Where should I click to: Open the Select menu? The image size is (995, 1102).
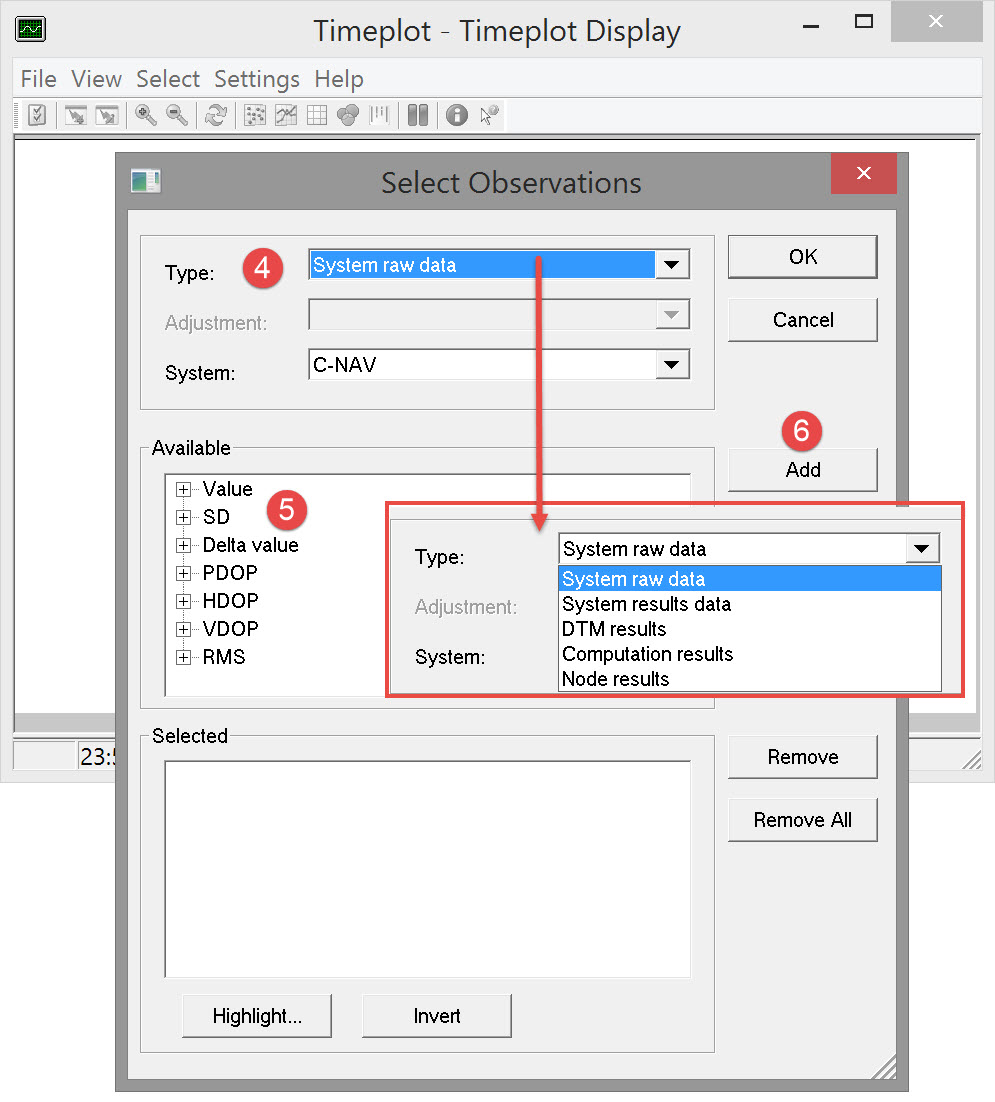[168, 79]
